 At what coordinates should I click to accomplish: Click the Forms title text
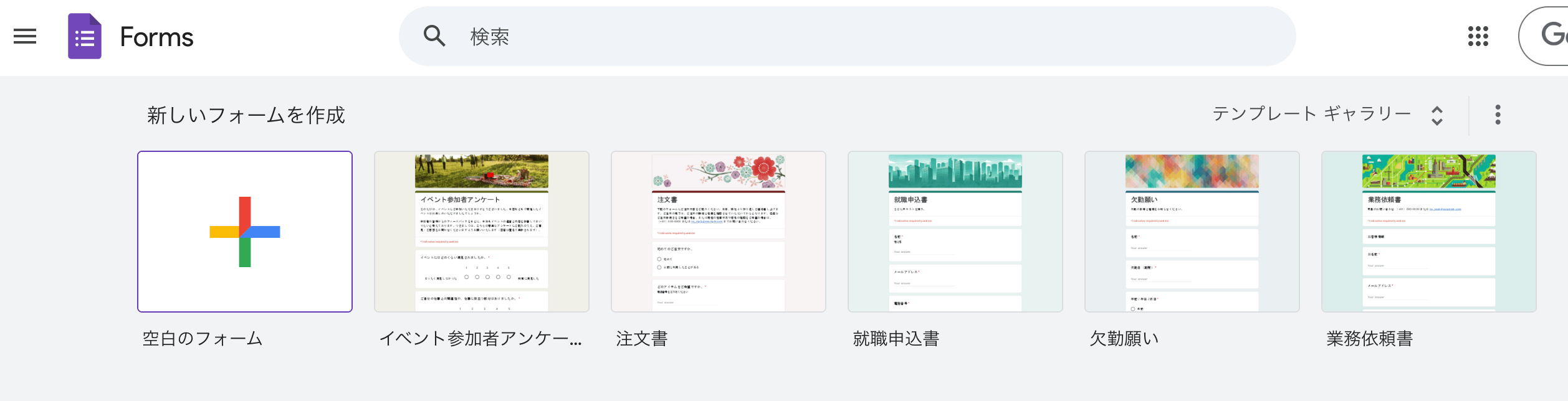point(156,37)
